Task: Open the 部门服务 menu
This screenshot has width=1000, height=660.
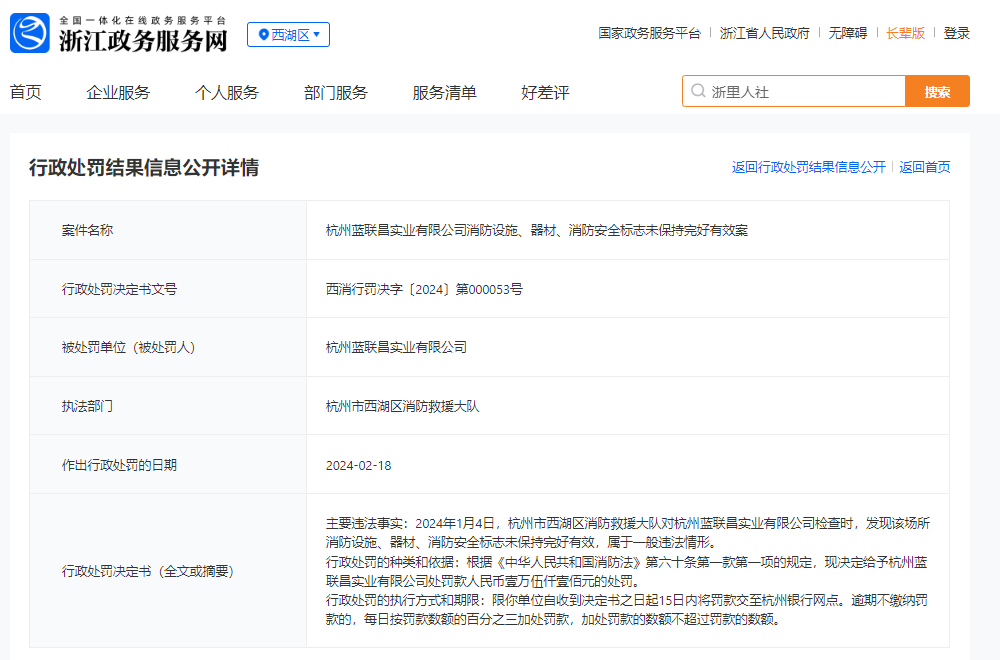Action: click(x=336, y=92)
